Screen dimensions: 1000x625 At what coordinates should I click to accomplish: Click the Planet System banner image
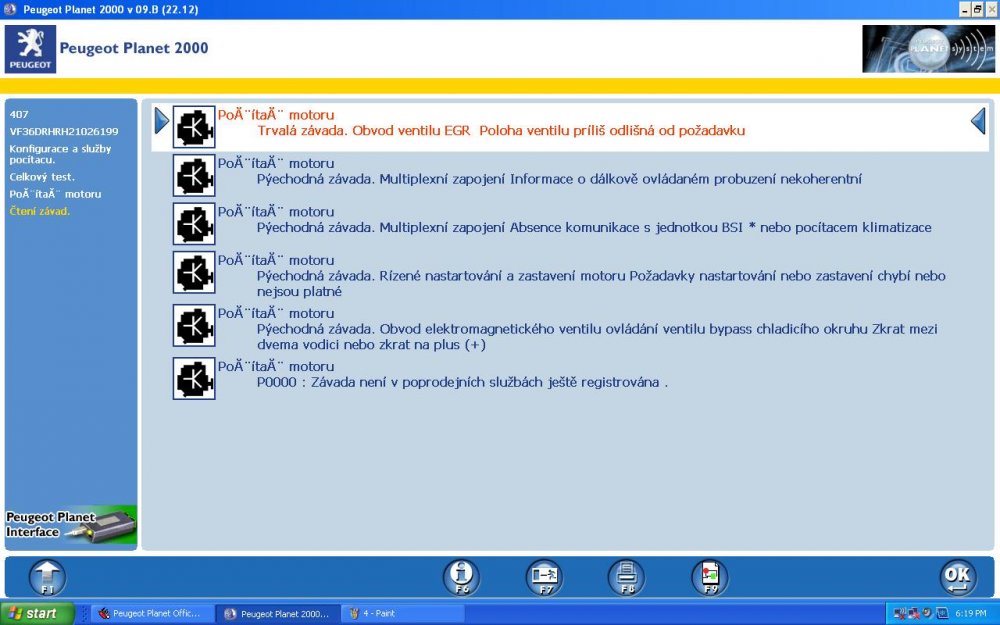[928, 48]
